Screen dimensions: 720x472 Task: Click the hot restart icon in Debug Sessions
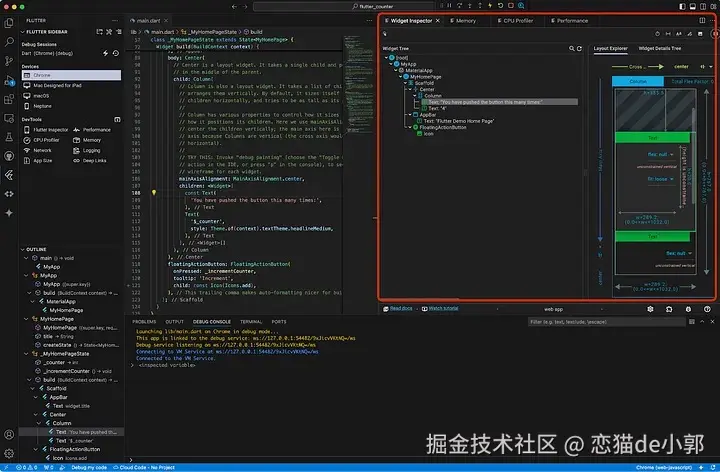(116, 53)
